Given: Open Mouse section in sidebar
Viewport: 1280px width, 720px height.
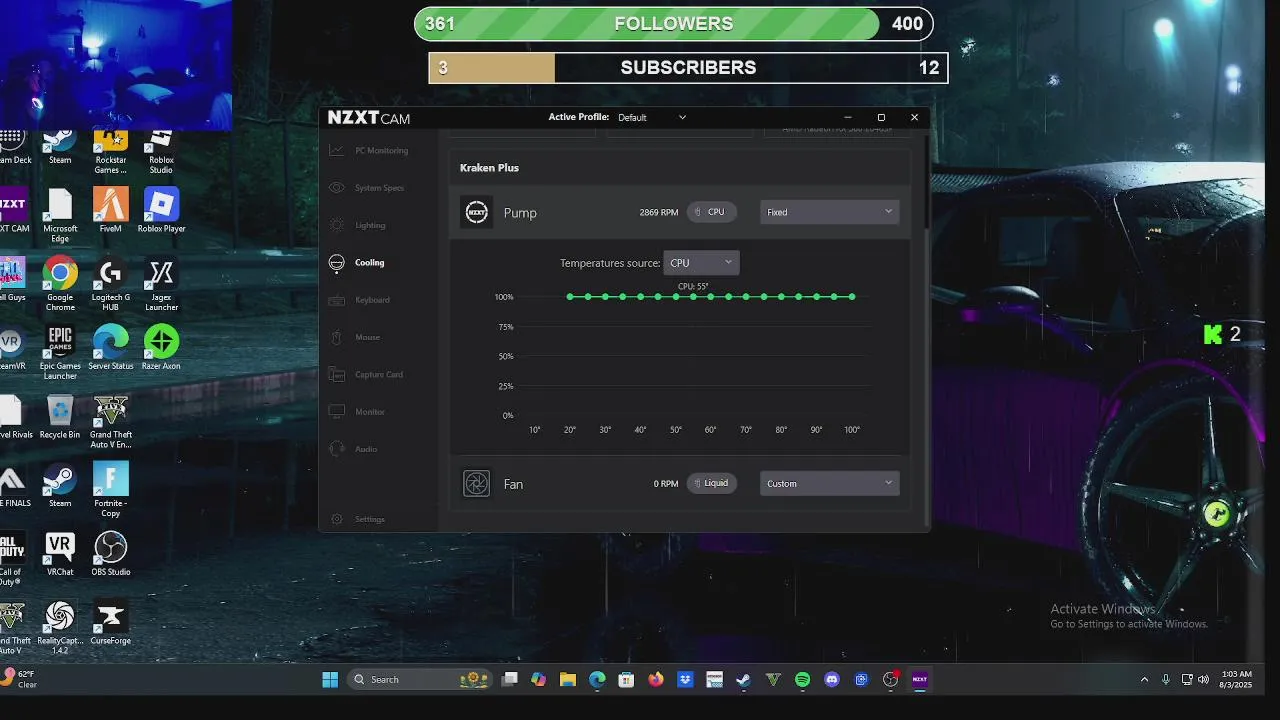Looking at the screenshot, I should pyautogui.click(x=354, y=337).
